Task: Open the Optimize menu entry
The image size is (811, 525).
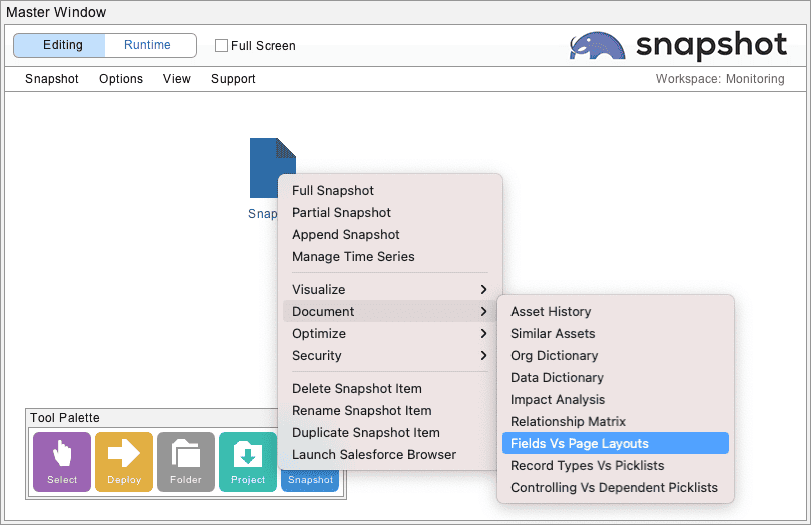Action: pyautogui.click(x=390, y=334)
